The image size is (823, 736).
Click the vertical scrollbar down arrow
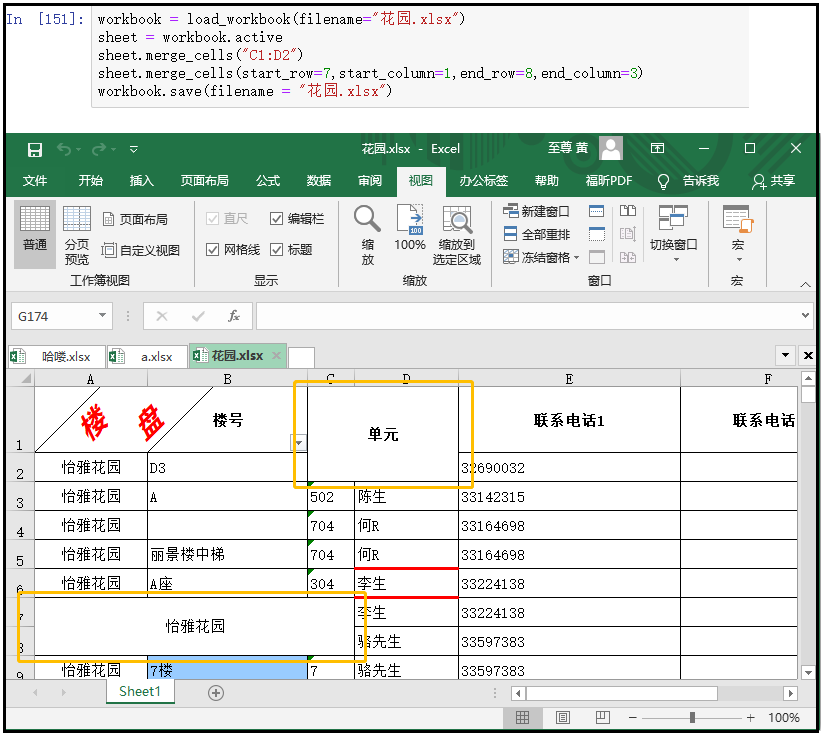pyautogui.click(x=808, y=672)
